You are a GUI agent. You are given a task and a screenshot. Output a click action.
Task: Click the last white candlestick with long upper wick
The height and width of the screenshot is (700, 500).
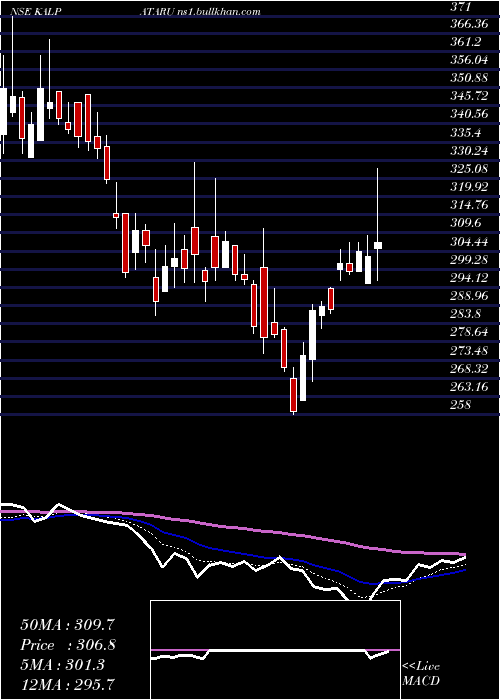click(x=378, y=225)
